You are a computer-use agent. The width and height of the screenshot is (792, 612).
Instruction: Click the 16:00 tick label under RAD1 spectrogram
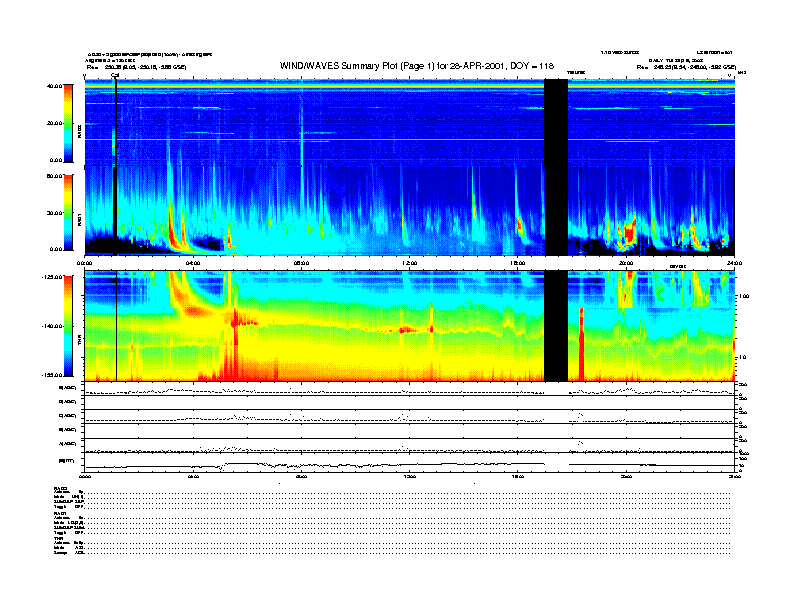(518, 263)
